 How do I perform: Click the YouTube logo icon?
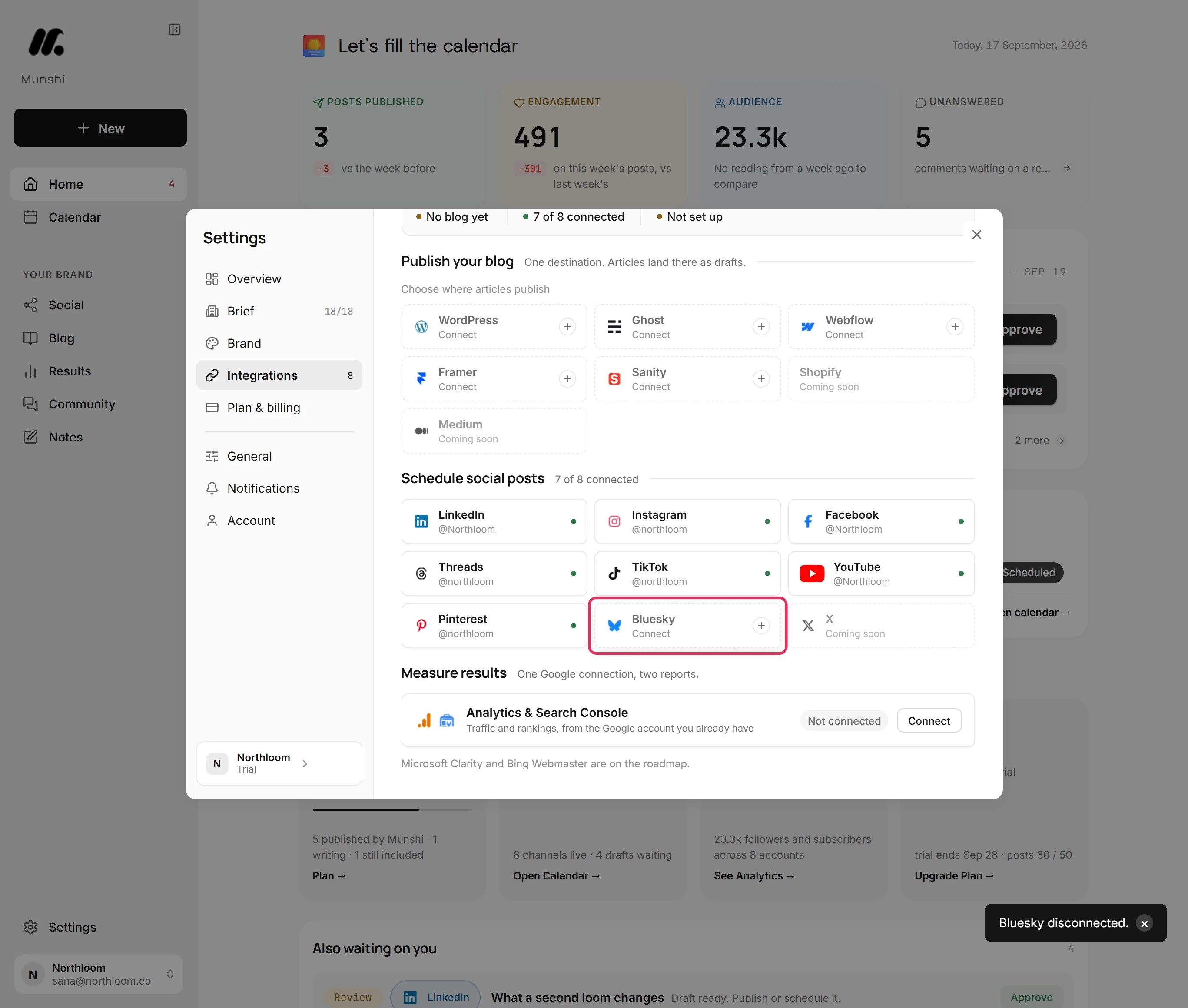pos(811,574)
